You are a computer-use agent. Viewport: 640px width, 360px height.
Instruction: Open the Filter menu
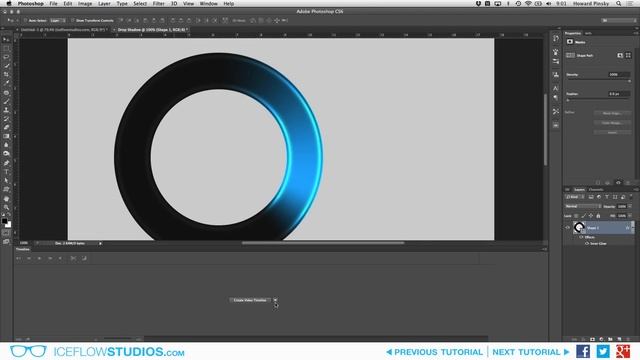(158, 3)
